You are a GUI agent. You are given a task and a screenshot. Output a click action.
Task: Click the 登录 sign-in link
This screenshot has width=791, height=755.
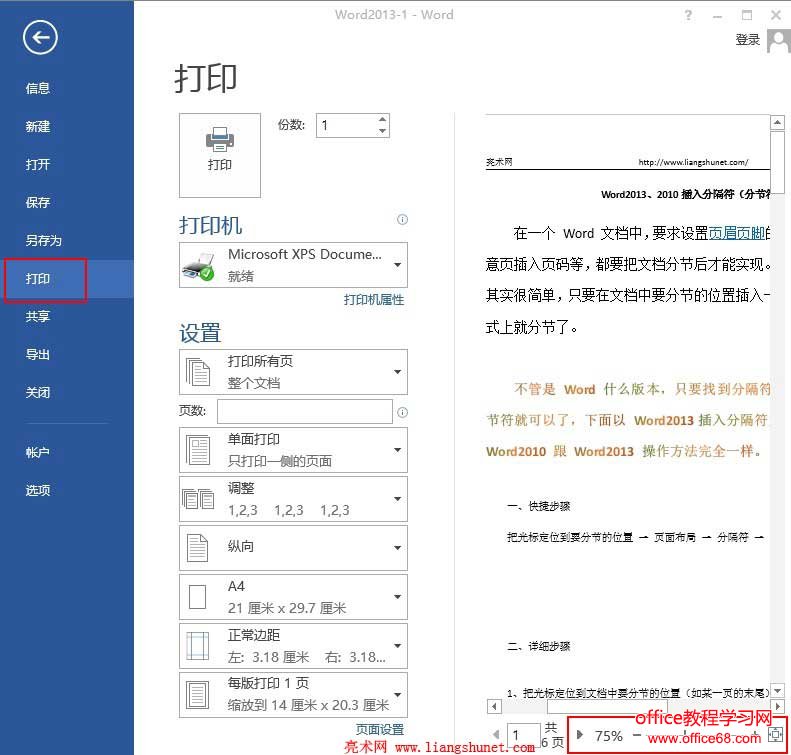point(748,40)
